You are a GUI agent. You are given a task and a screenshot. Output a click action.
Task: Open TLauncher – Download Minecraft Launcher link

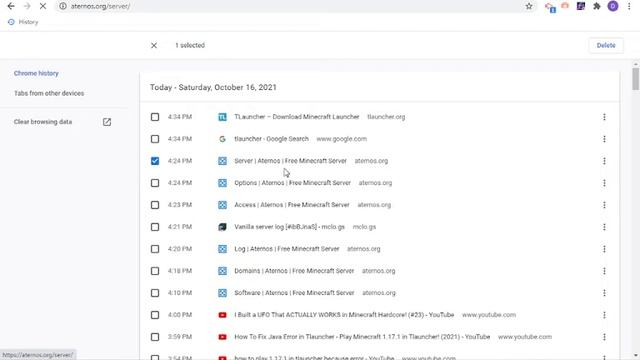point(297,117)
